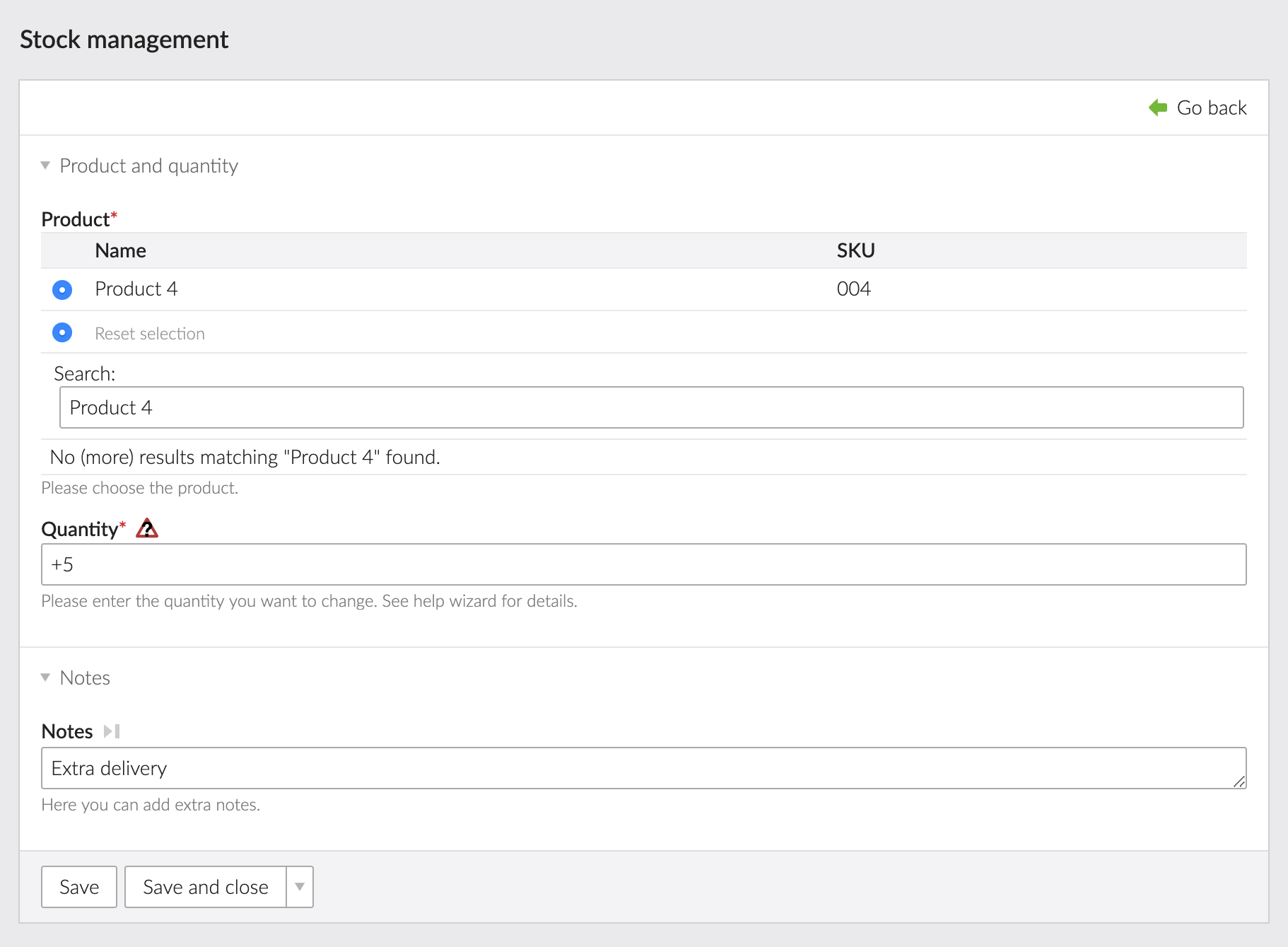Click the icon beside the Notes label
The width and height of the screenshot is (1288, 947).
point(112,731)
